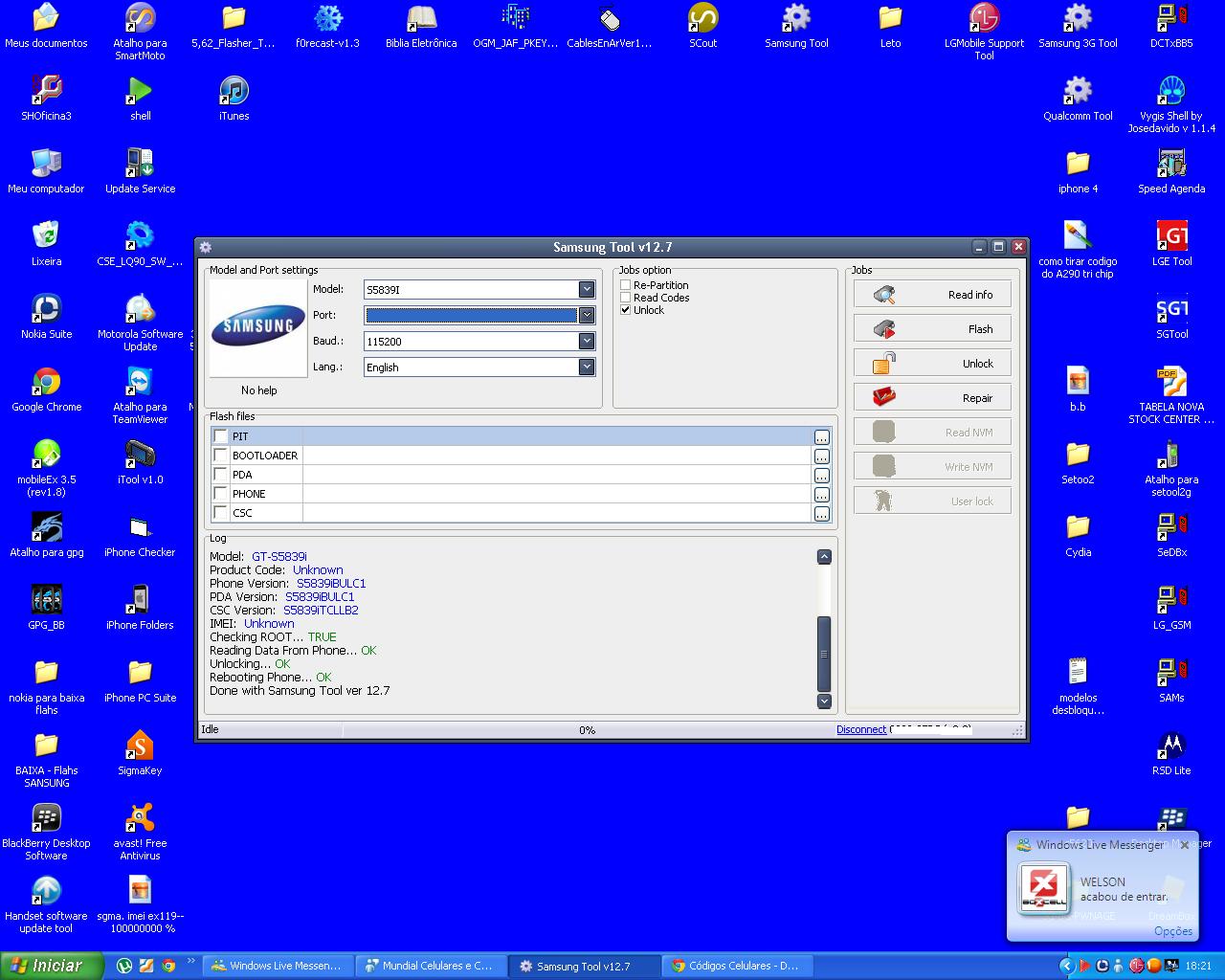Uncheck the Unlock job option
Screen dimensions: 1225x980
tap(626, 310)
